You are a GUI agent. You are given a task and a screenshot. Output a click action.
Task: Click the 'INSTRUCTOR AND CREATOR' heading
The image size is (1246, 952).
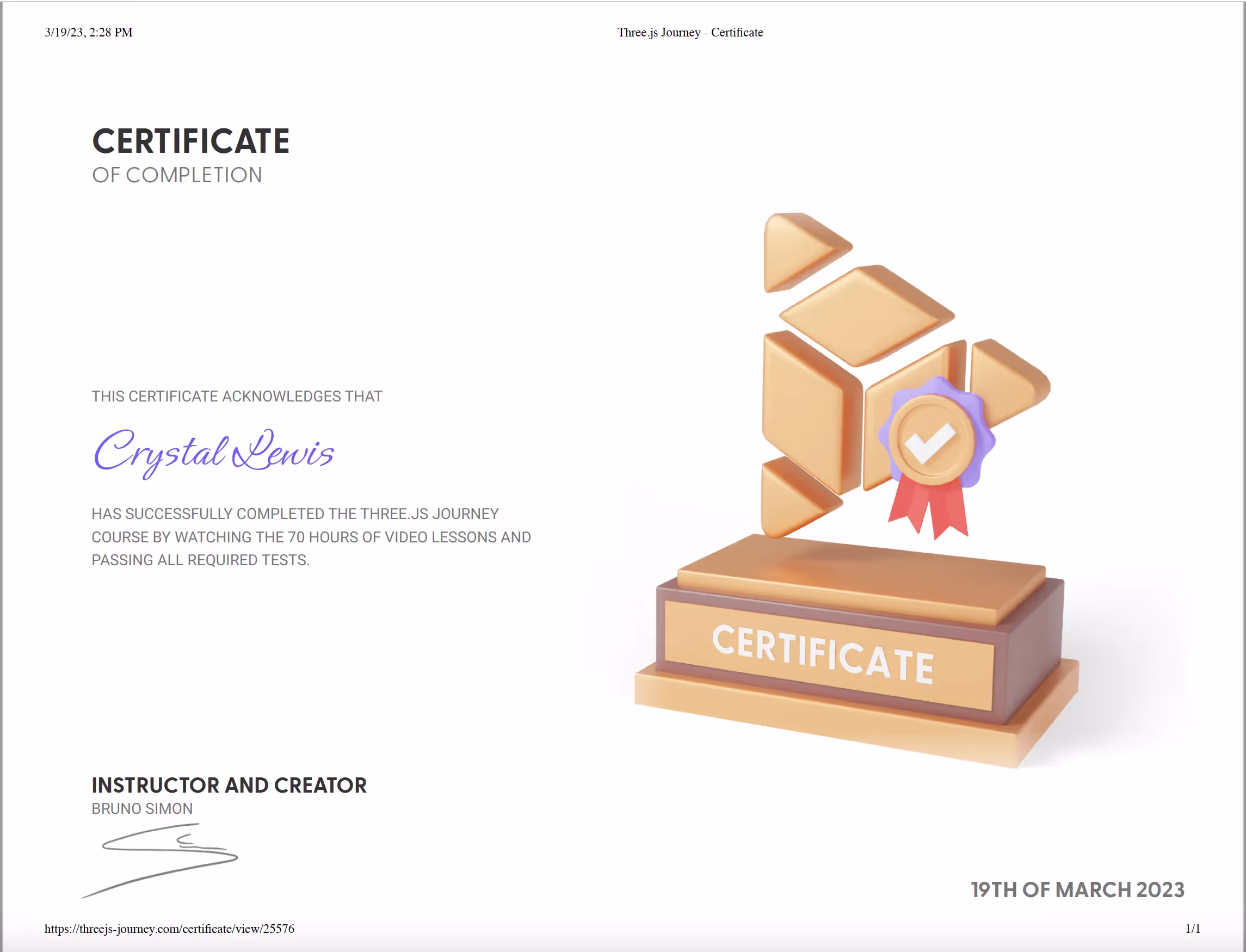229,786
